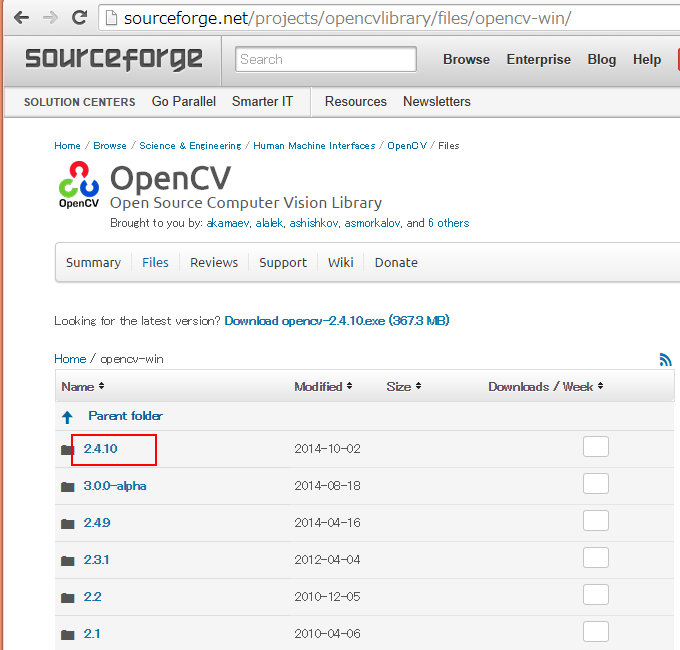Open Go Parallel solution center
This screenshot has height=650, width=680.
click(184, 101)
